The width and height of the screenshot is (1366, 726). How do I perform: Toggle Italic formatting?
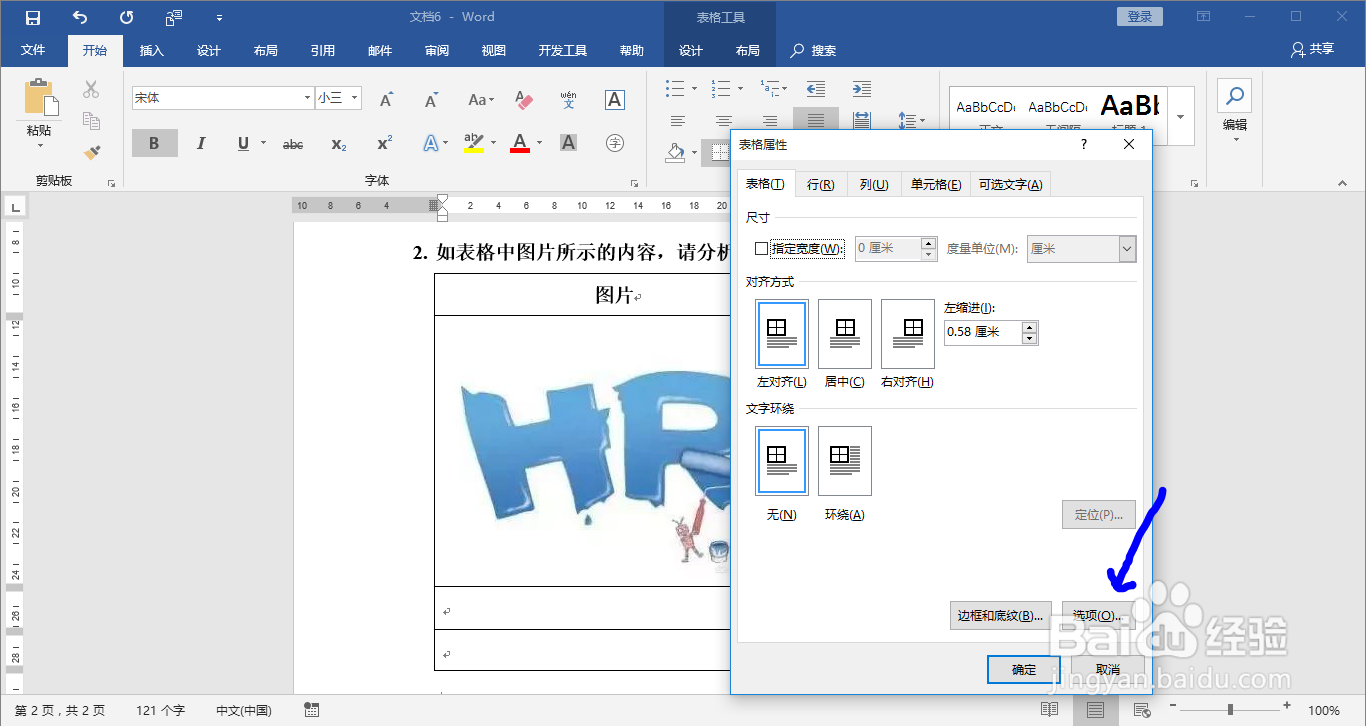tap(201, 144)
